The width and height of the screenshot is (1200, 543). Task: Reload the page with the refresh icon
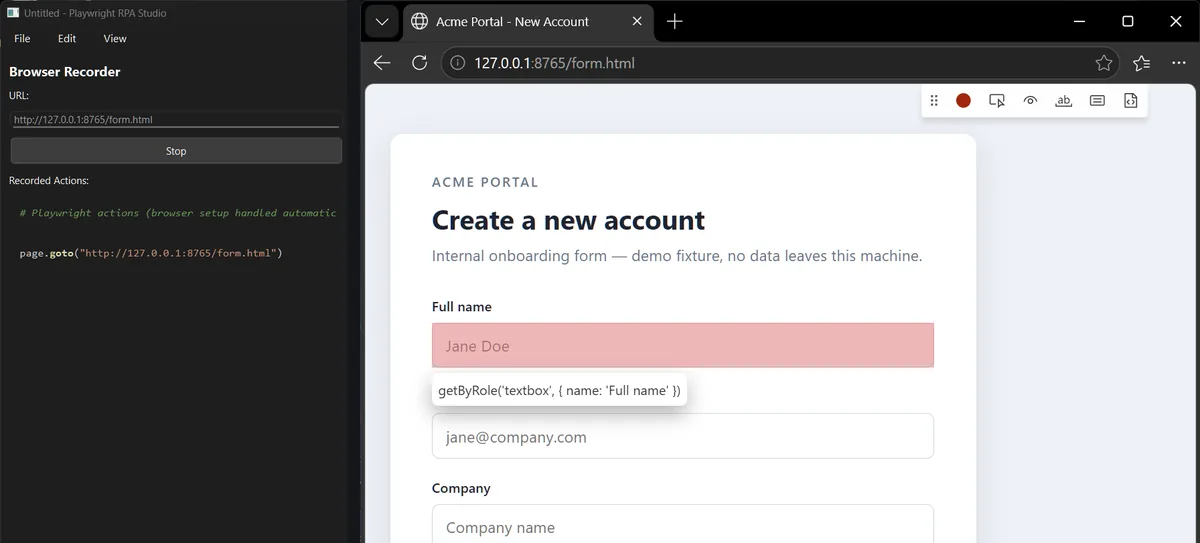pos(420,63)
